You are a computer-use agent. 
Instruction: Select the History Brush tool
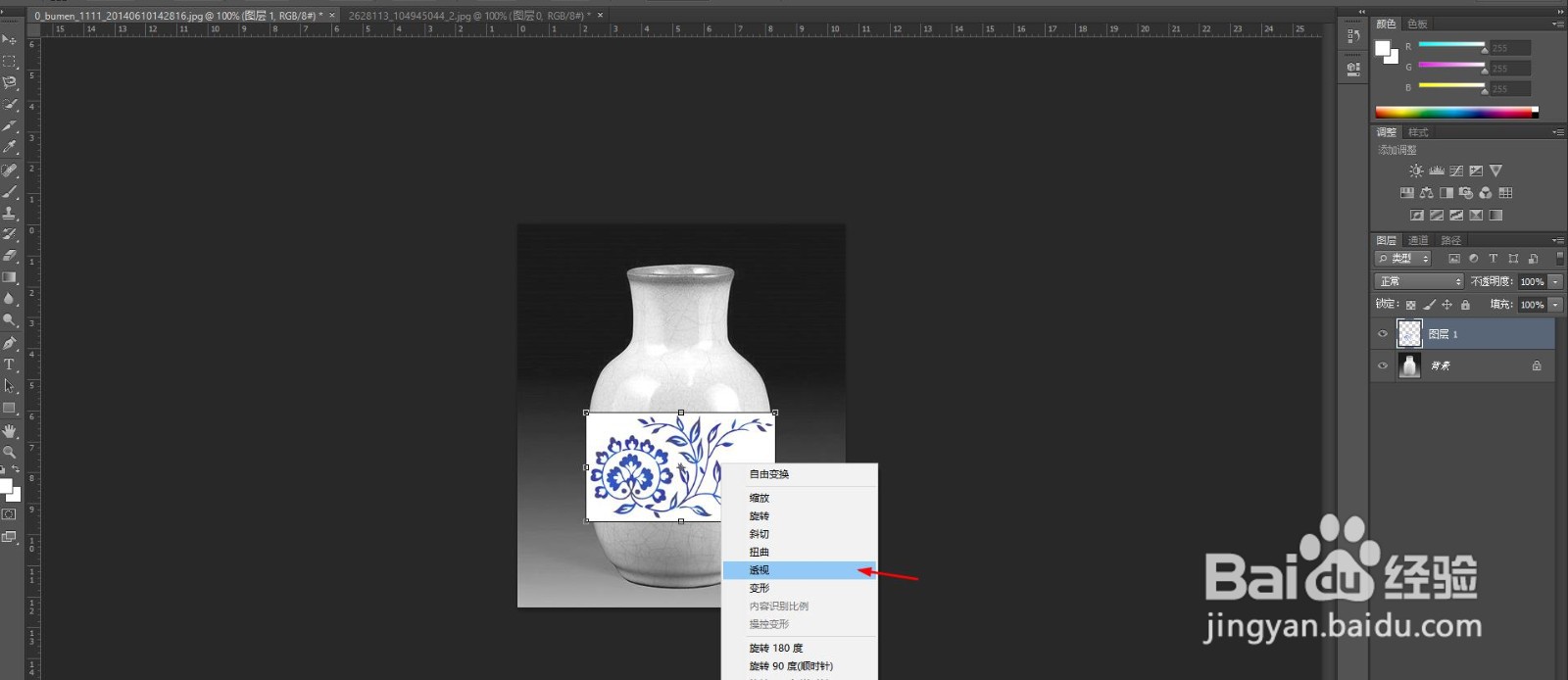pyautogui.click(x=10, y=234)
